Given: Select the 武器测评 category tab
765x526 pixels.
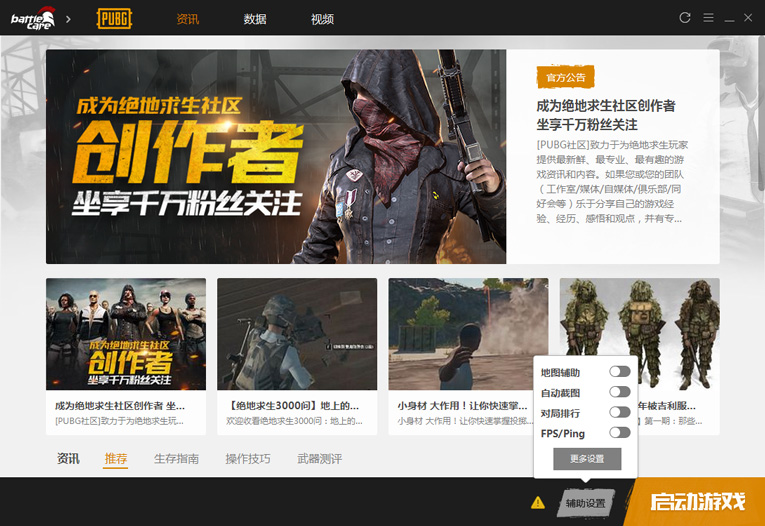Looking at the screenshot, I should [x=320, y=459].
